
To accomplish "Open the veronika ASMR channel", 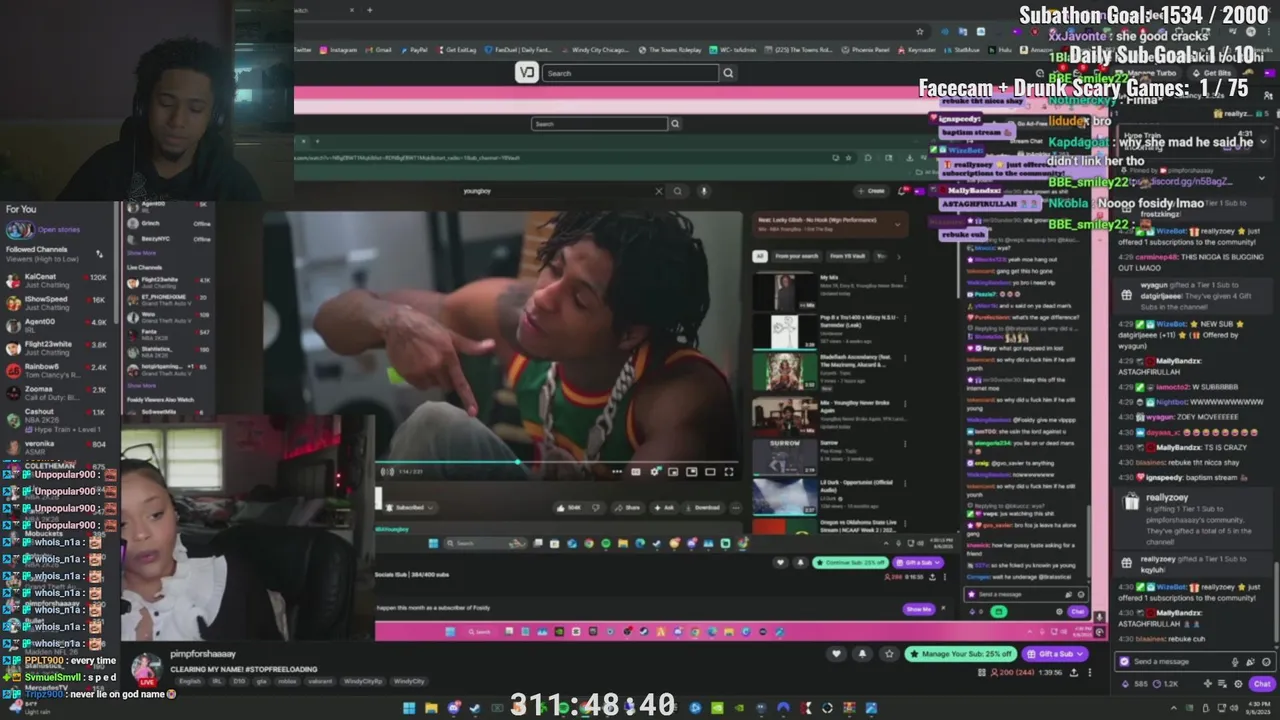I will (x=57, y=446).
